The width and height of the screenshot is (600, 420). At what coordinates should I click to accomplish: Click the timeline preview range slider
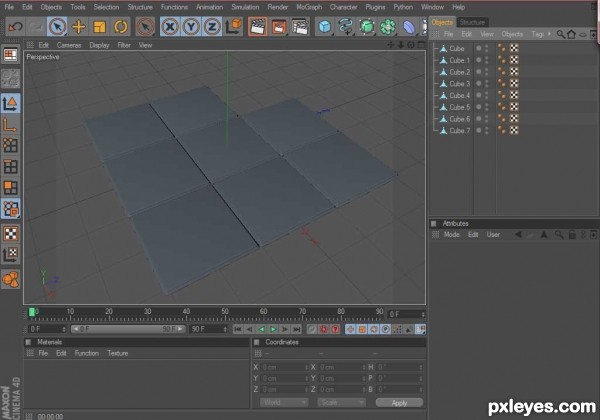tap(128, 329)
